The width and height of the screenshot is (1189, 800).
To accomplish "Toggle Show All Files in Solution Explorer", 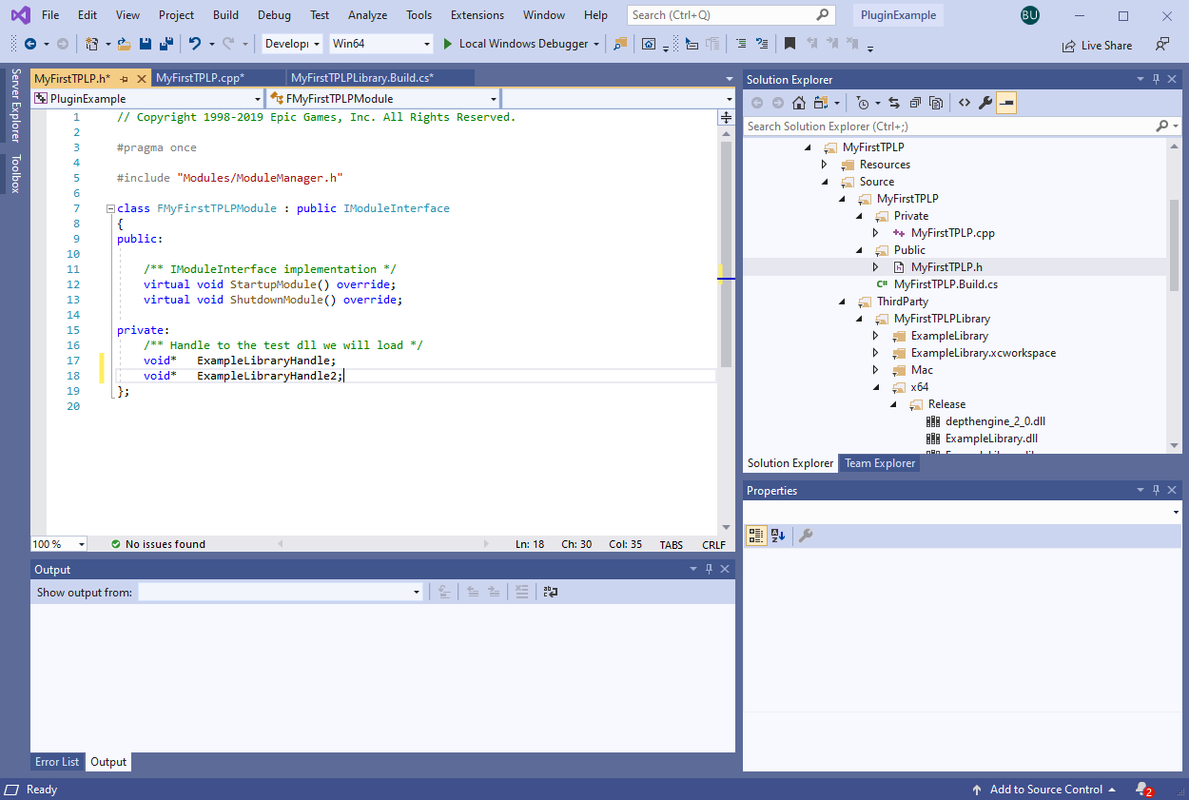I will click(x=936, y=103).
